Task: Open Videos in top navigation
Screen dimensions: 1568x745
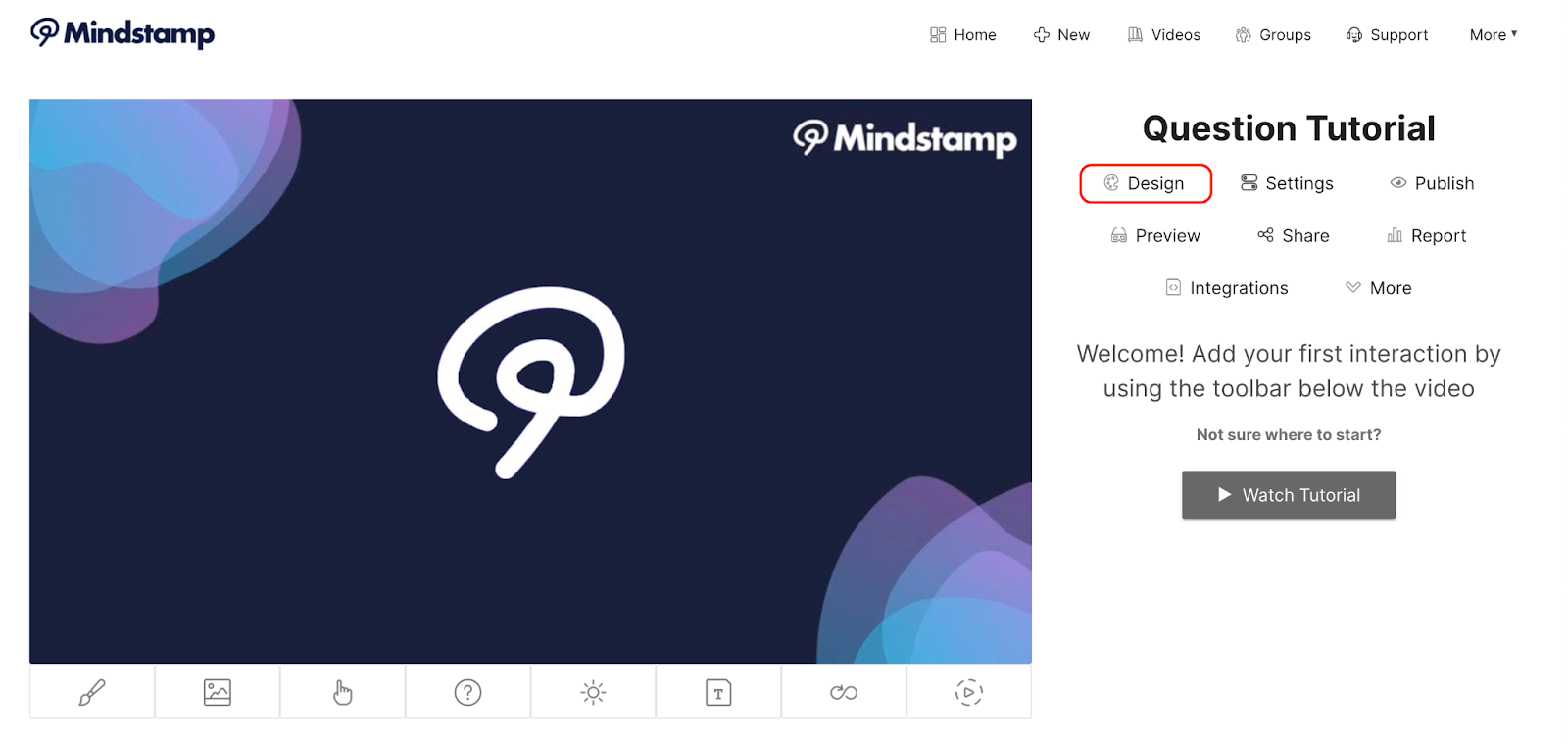Action: [x=1163, y=34]
